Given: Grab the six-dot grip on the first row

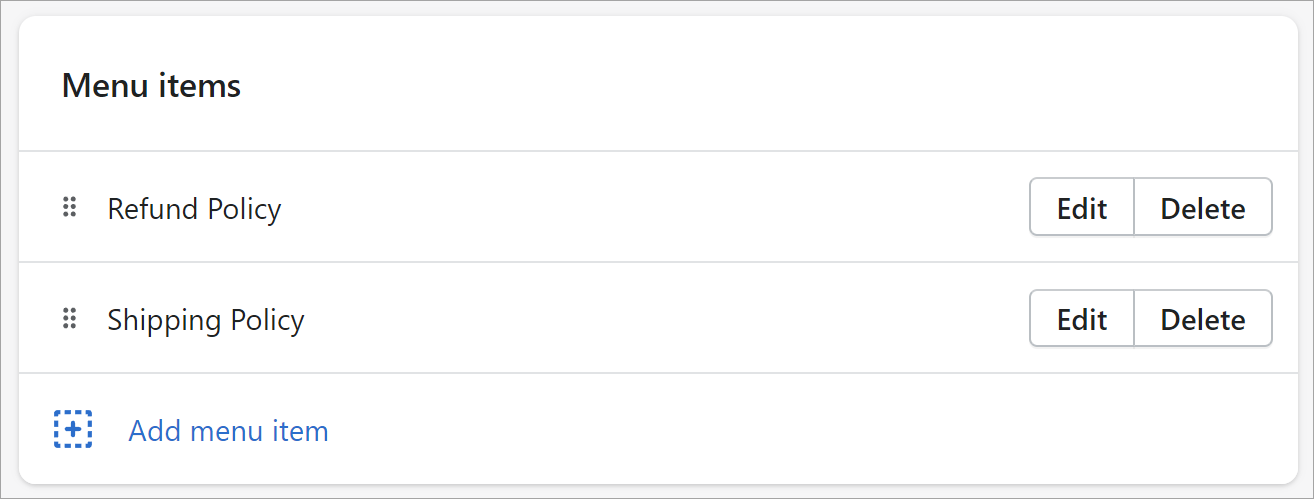Looking at the screenshot, I should 70,208.
